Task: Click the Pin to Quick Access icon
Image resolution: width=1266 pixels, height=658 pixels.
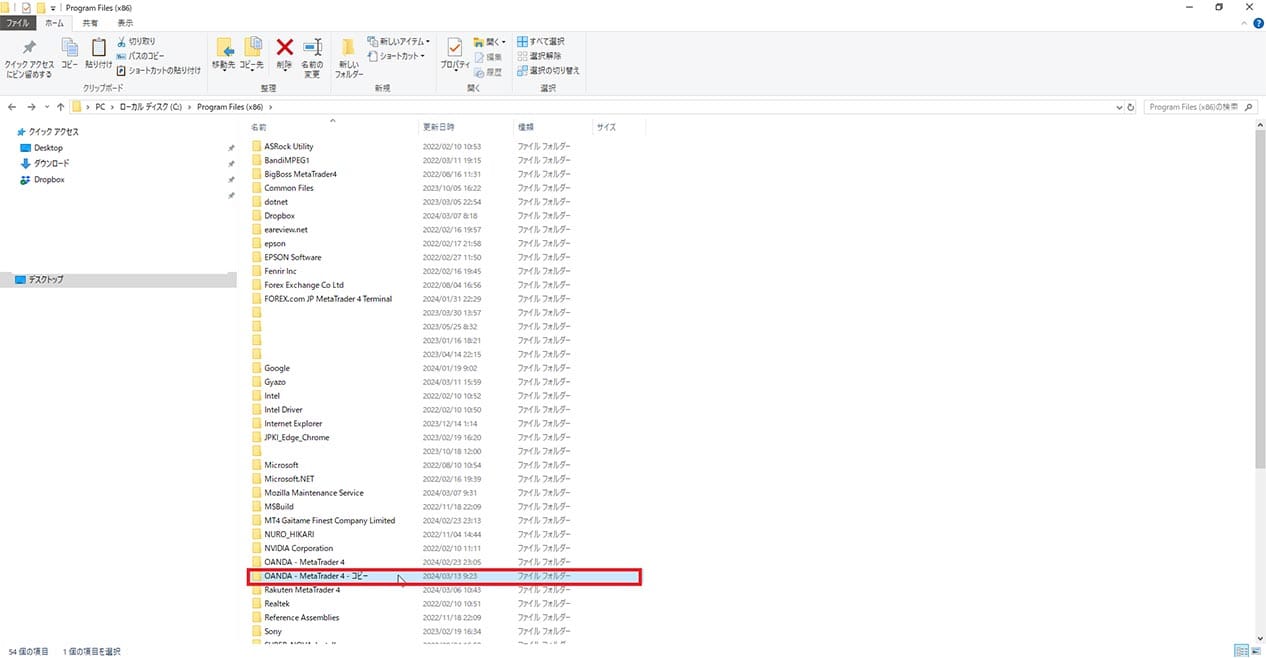Action: click(29, 48)
